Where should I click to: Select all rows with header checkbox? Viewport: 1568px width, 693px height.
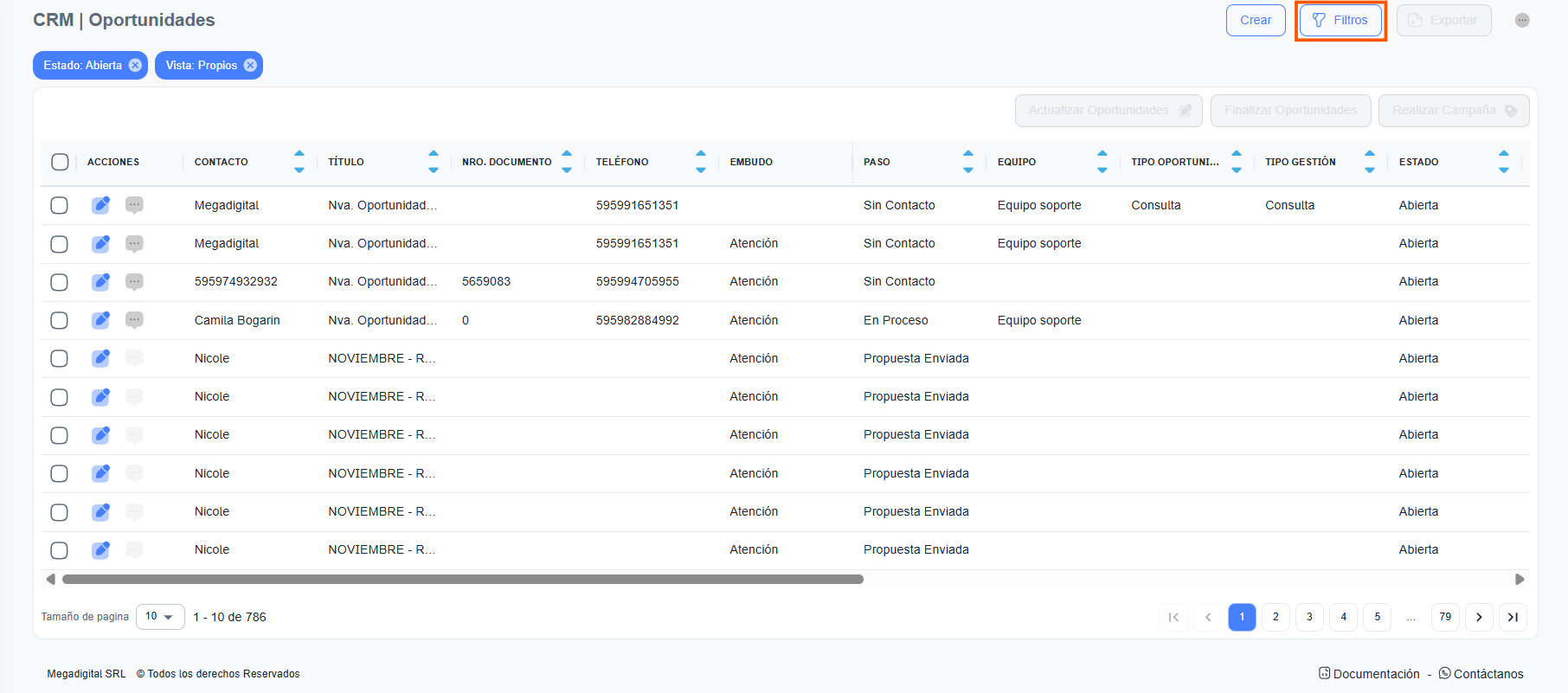tap(60, 162)
